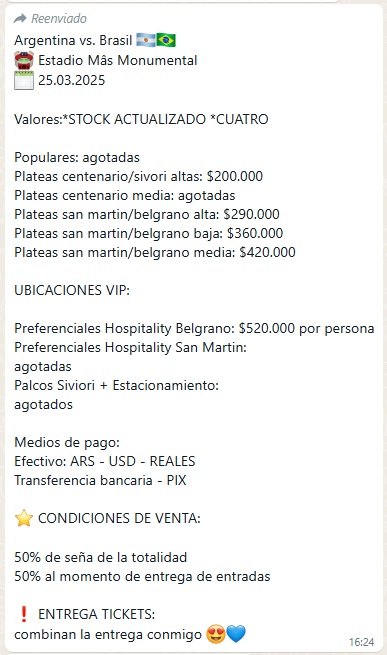Click the heart-eyes emoji
Screen dimensions: 387x655
[x=216, y=634]
